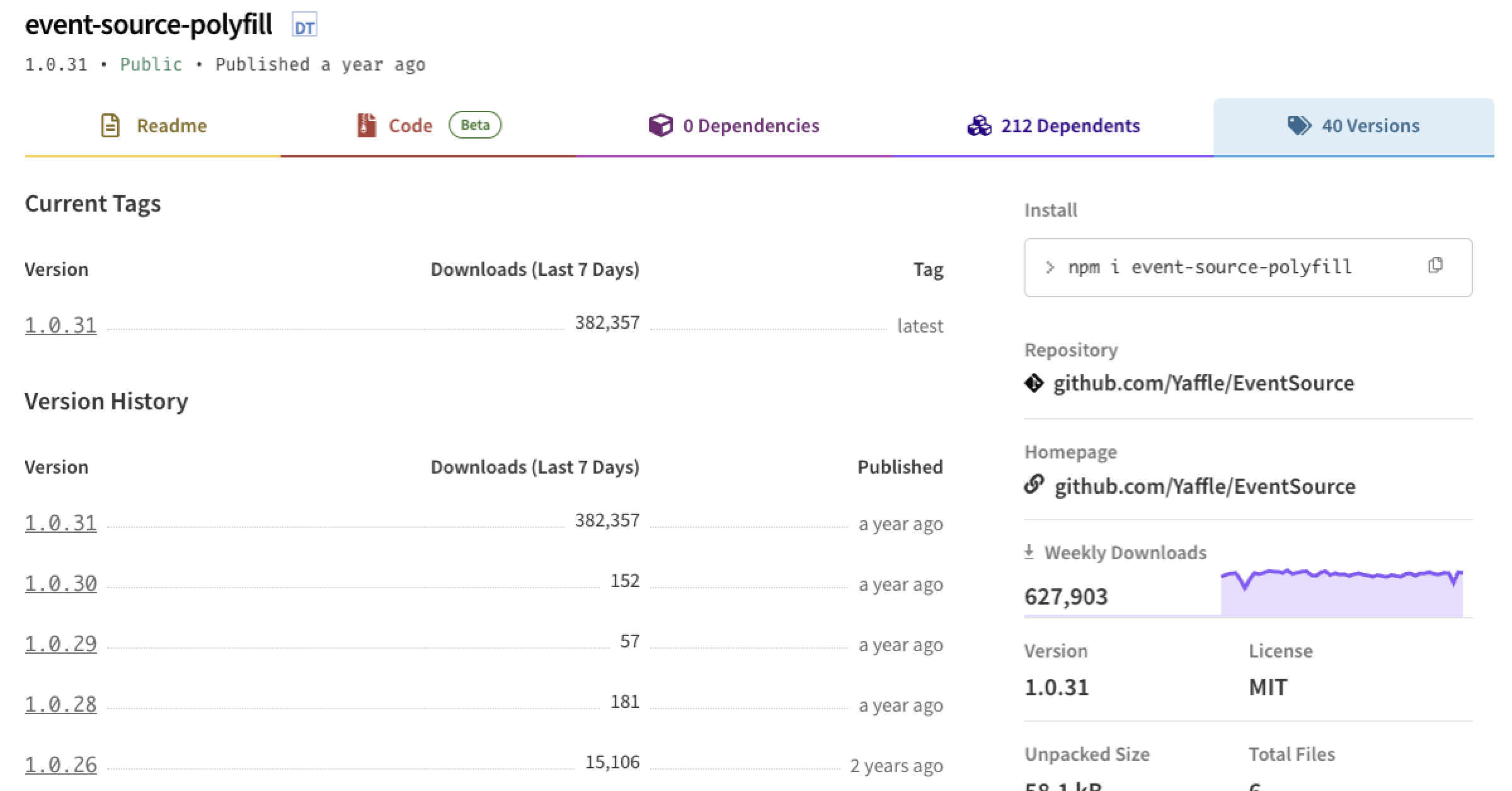Select the 40 Versions tab
Image resolution: width=1512 pixels, height=791 pixels.
pos(1370,126)
